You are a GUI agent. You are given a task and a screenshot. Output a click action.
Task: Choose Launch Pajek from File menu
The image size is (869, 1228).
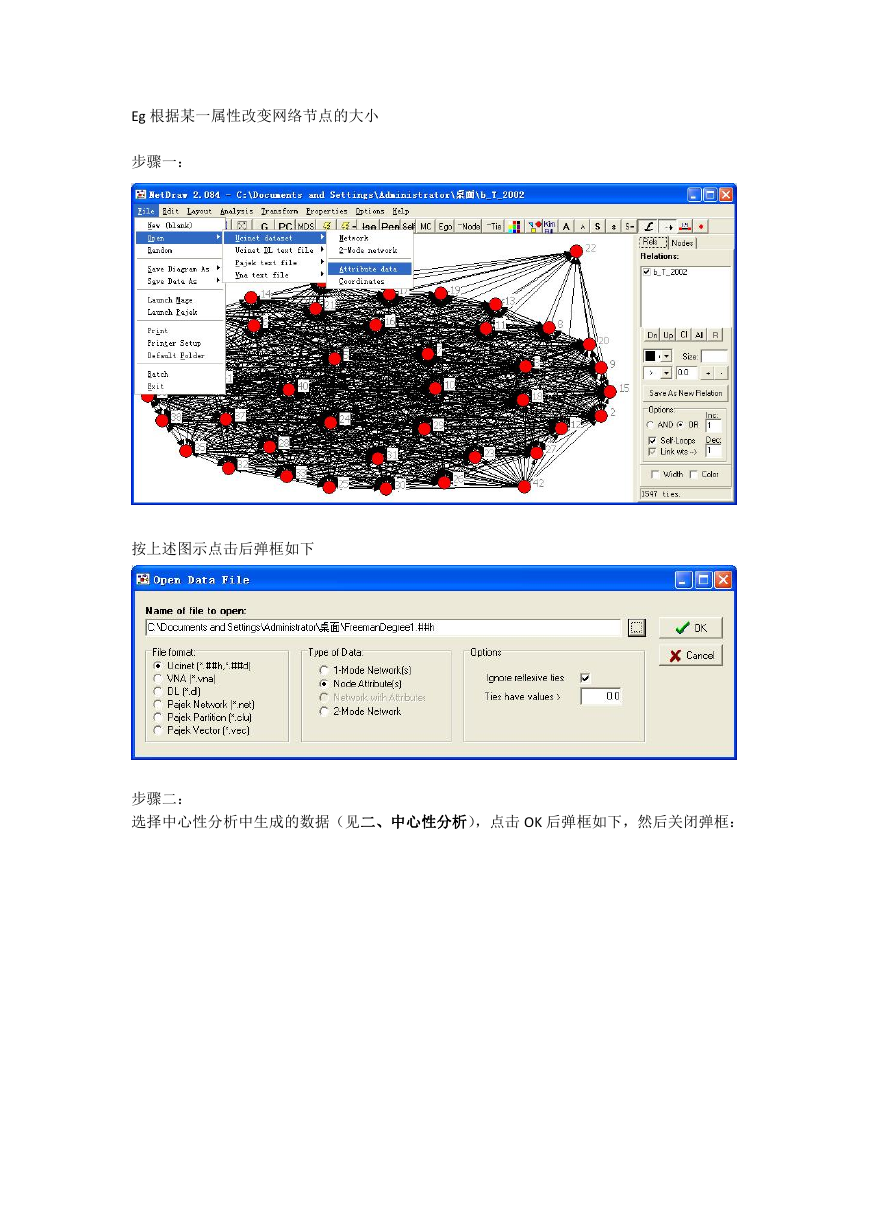tap(172, 312)
